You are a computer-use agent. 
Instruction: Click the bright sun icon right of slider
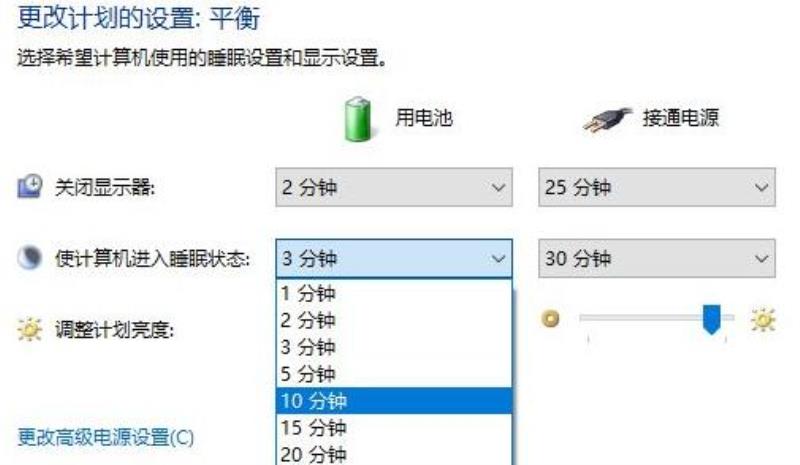click(763, 320)
